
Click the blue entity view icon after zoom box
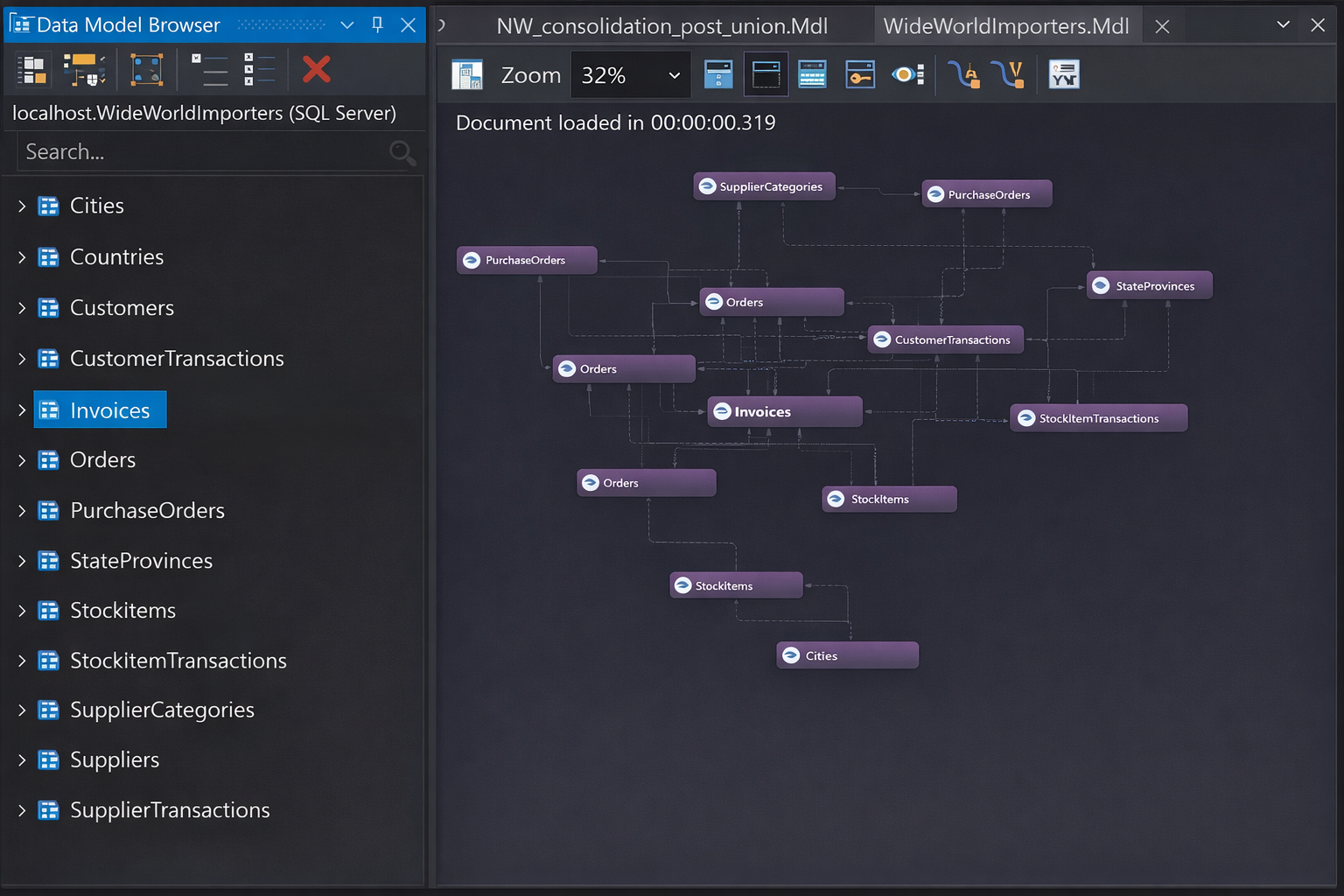coord(718,75)
